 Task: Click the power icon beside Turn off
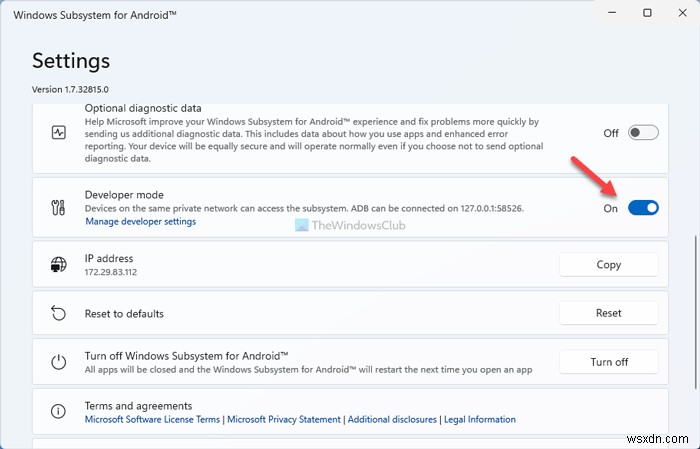pos(57,361)
